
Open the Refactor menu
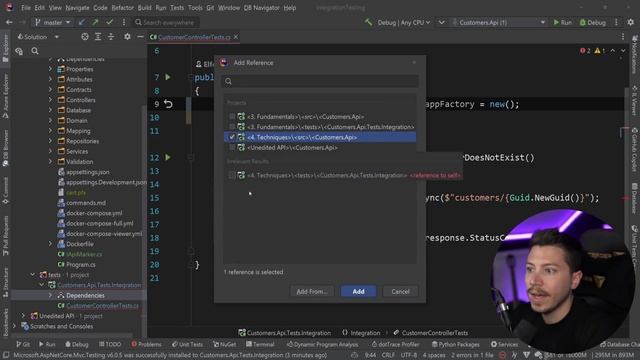pyautogui.click(x=122, y=8)
